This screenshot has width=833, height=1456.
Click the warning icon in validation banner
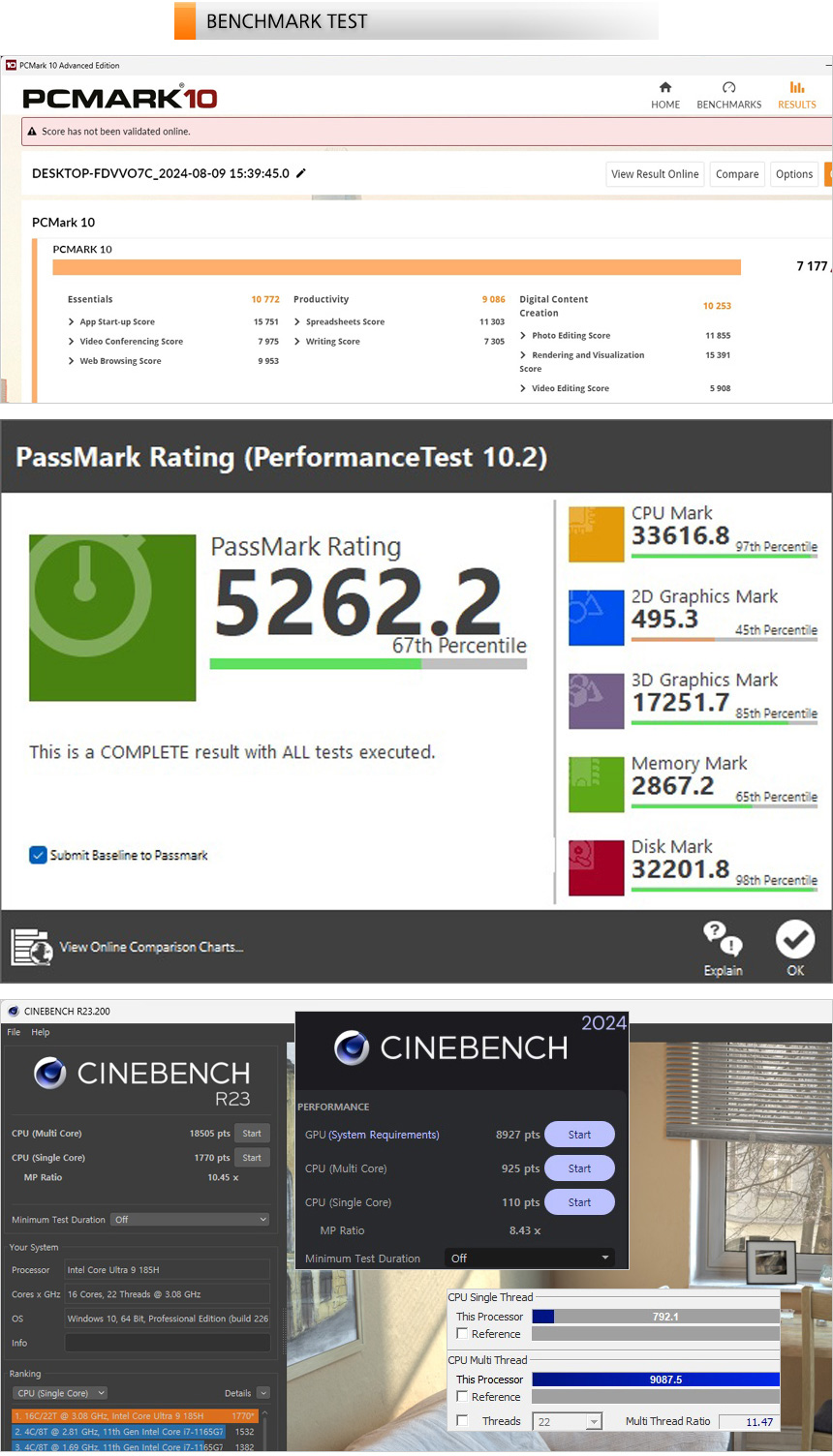[32, 132]
